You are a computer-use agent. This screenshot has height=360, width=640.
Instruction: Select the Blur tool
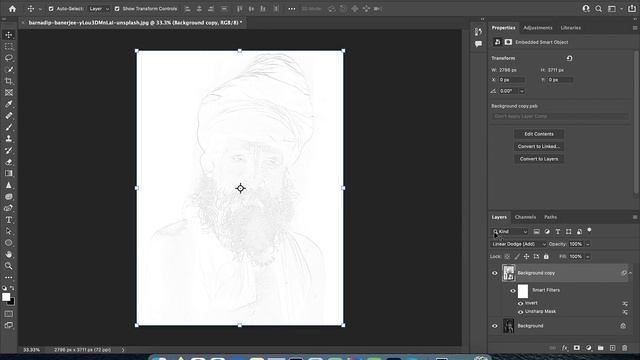[x=9, y=185]
